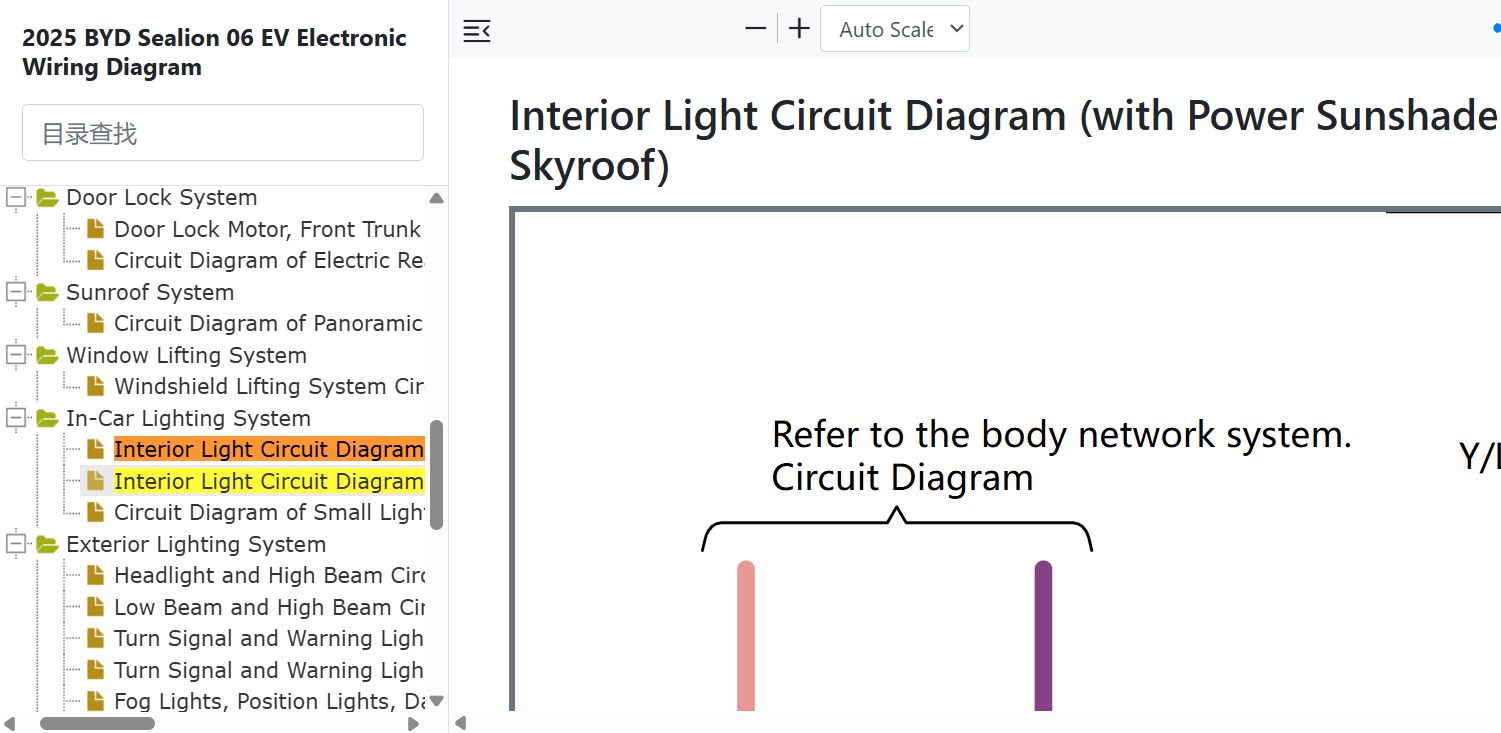Click the Fog Lights, Position Lights file icon
The width and height of the screenshot is (1501, 733).
click(x=96, y=701)
